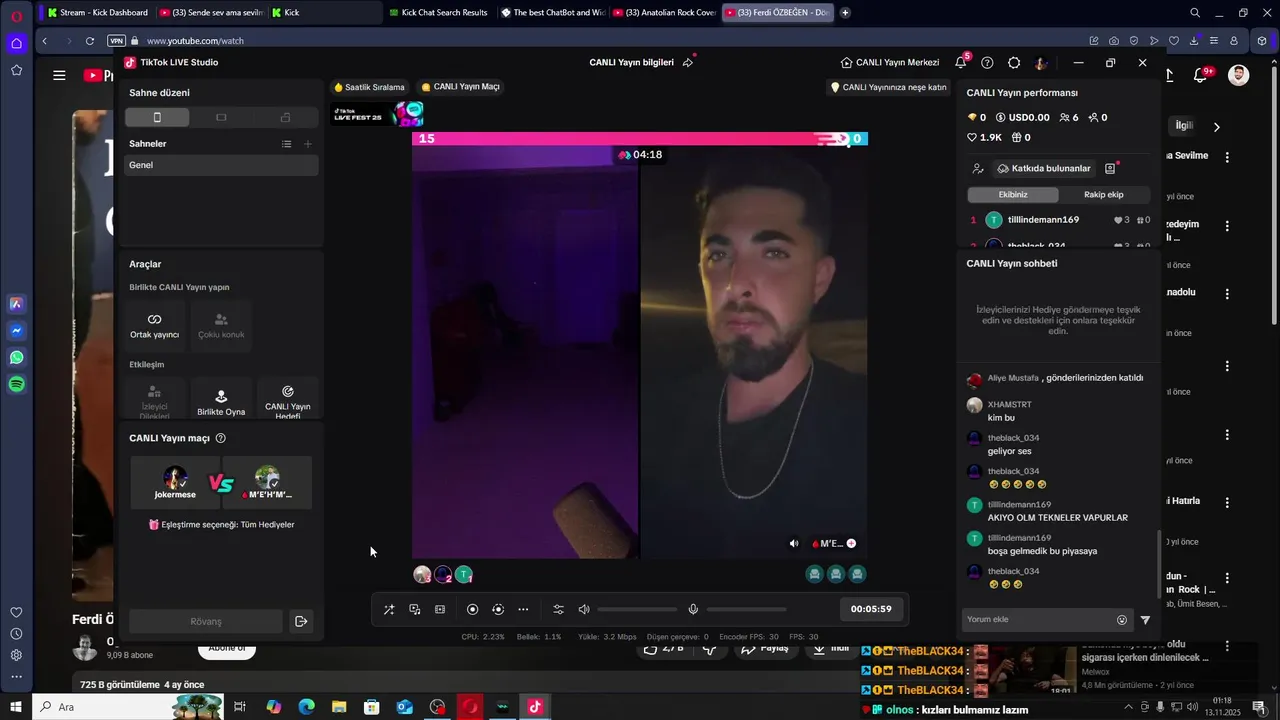Select the landscape scene layout icon

coord(221,117)
